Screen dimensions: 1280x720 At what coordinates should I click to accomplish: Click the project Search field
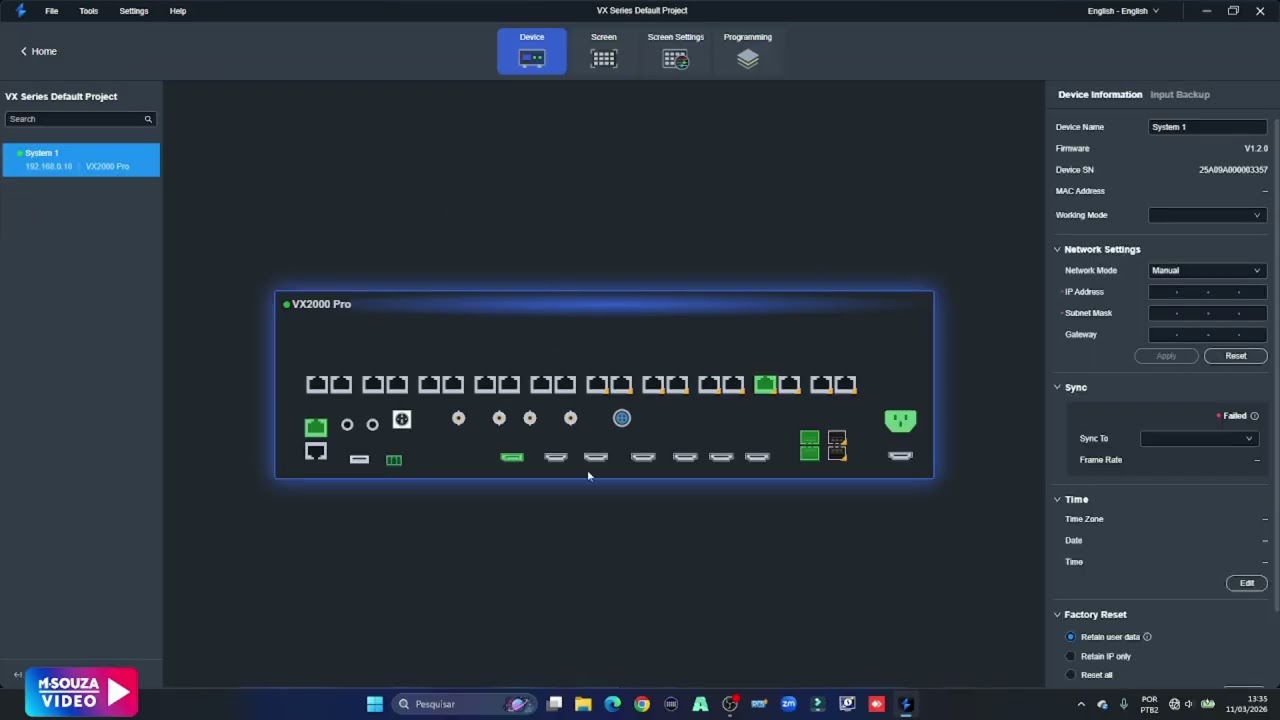tap(80, 119)
